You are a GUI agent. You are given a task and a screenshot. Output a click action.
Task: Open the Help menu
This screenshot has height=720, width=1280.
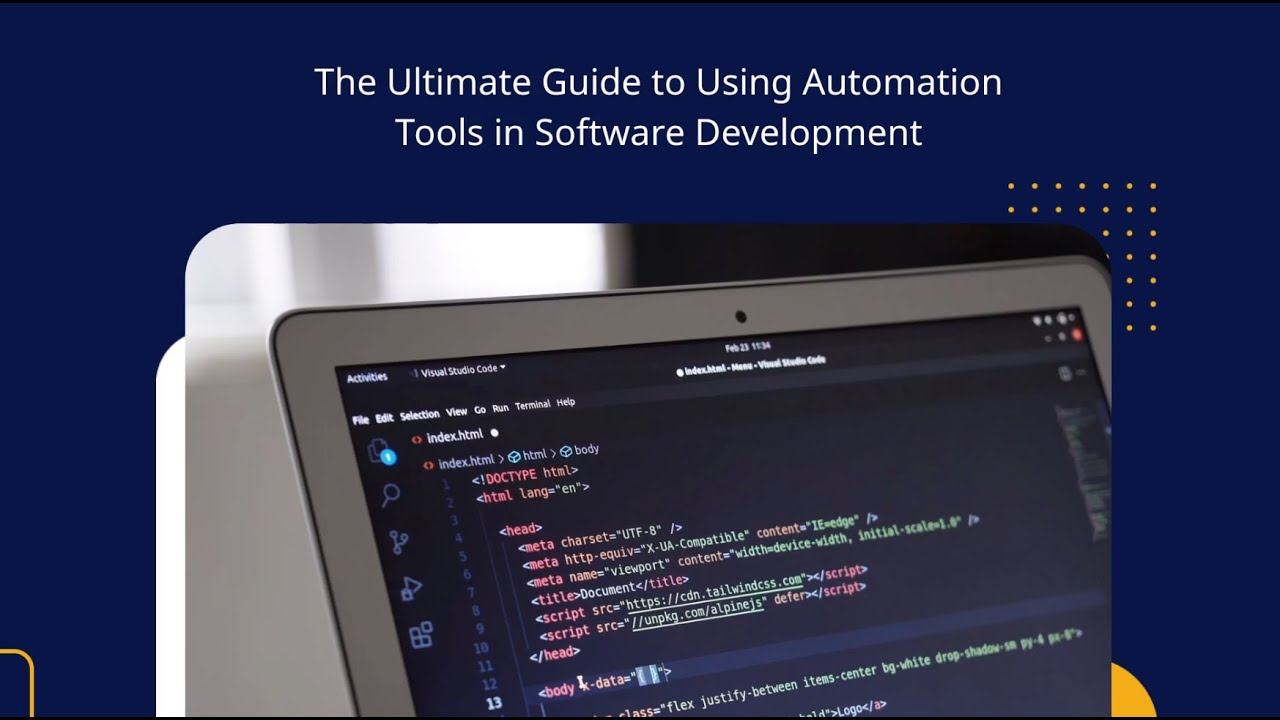point(566,402)
